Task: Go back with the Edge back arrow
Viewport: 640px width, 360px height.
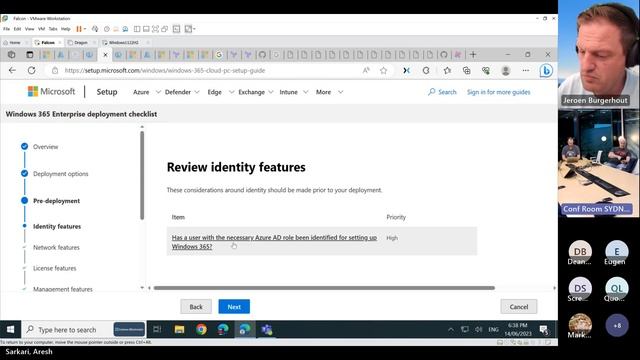Action: click(12, 70)
